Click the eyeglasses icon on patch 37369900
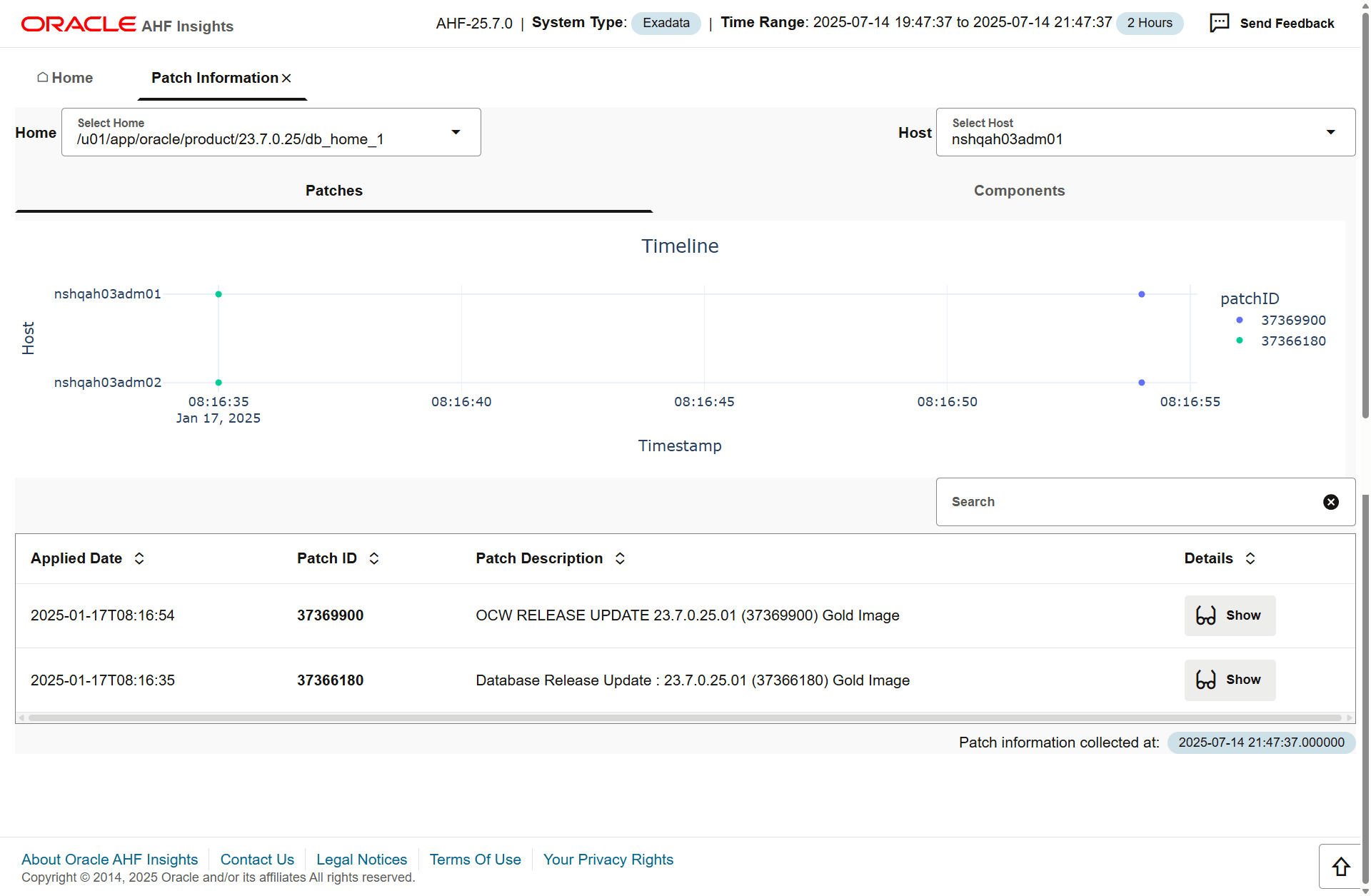 (x=1206, y=614)
